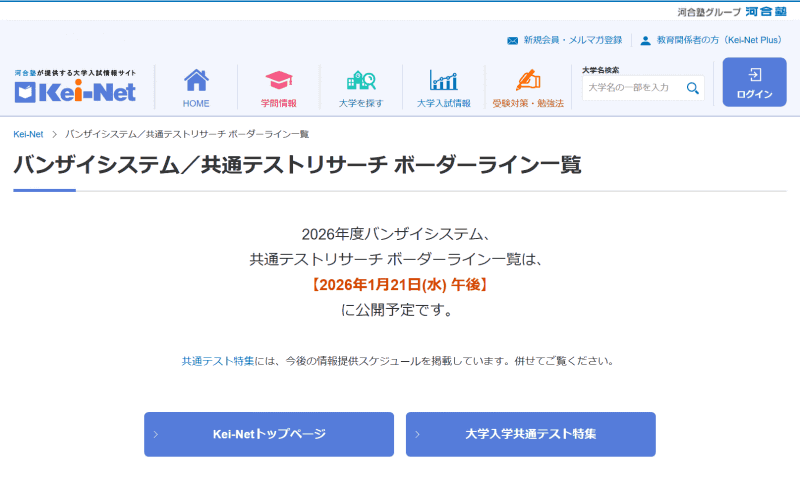Image resolution: width=800 pixels, height=482 pixels.
Task: Select the 学問情報 menu label
Action: [279, 104]
